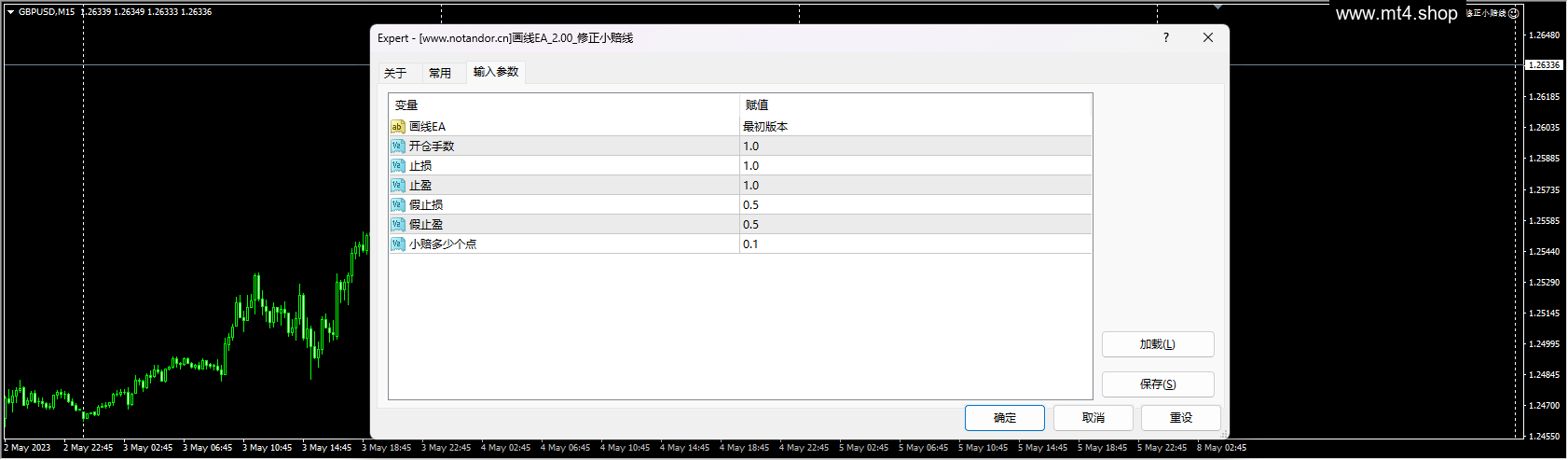Viewport: 1568px width, 460px height.
Task: Click the 1.26336 current price label
Action: tap(1544, 65)
